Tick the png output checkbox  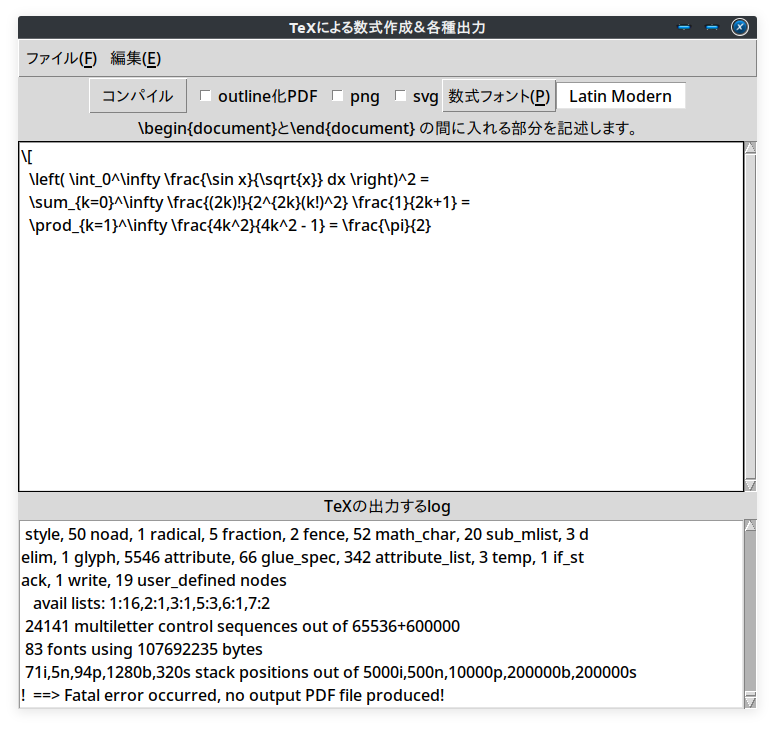(x=338, y=96)
